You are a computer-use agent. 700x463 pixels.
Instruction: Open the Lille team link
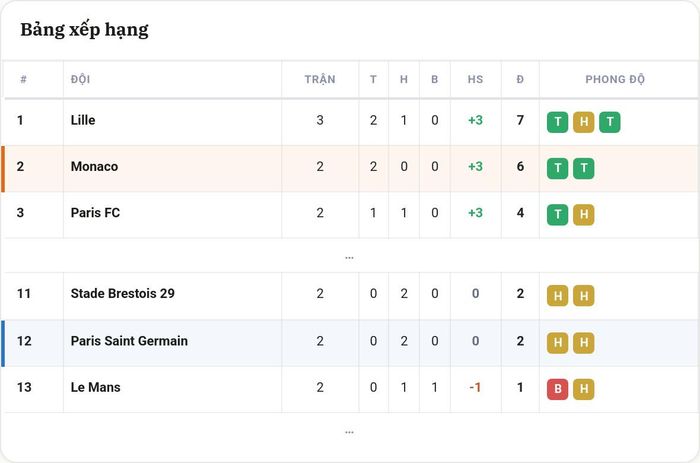(83, 120)
